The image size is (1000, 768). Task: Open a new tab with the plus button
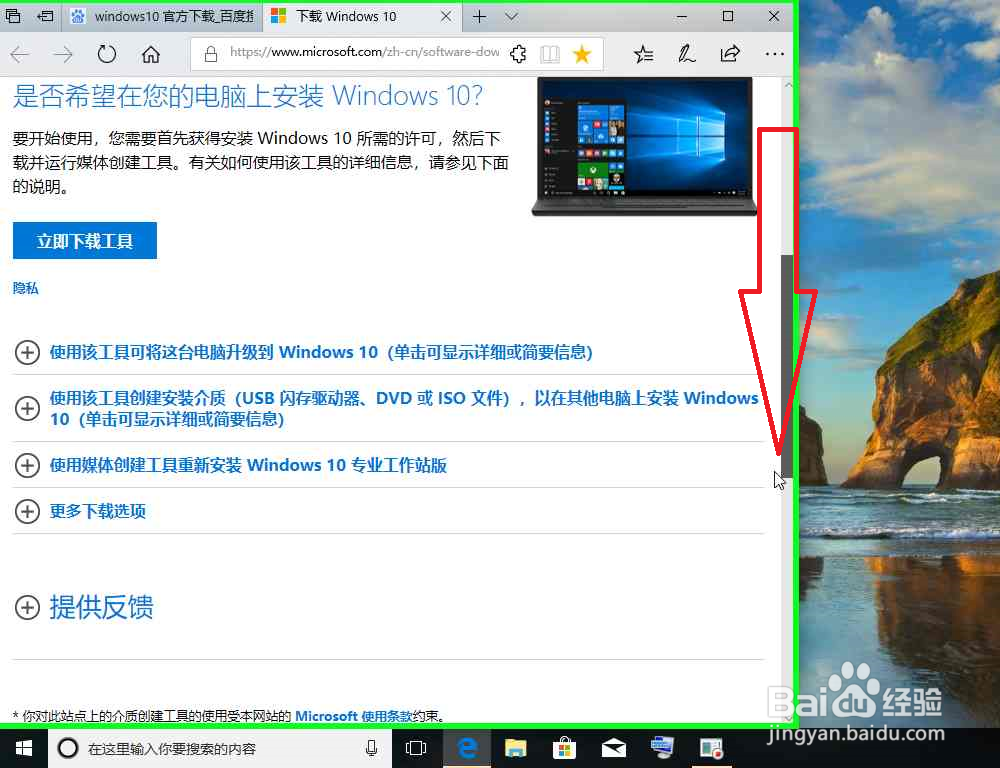pyautogui.click(x=480, y=17)
